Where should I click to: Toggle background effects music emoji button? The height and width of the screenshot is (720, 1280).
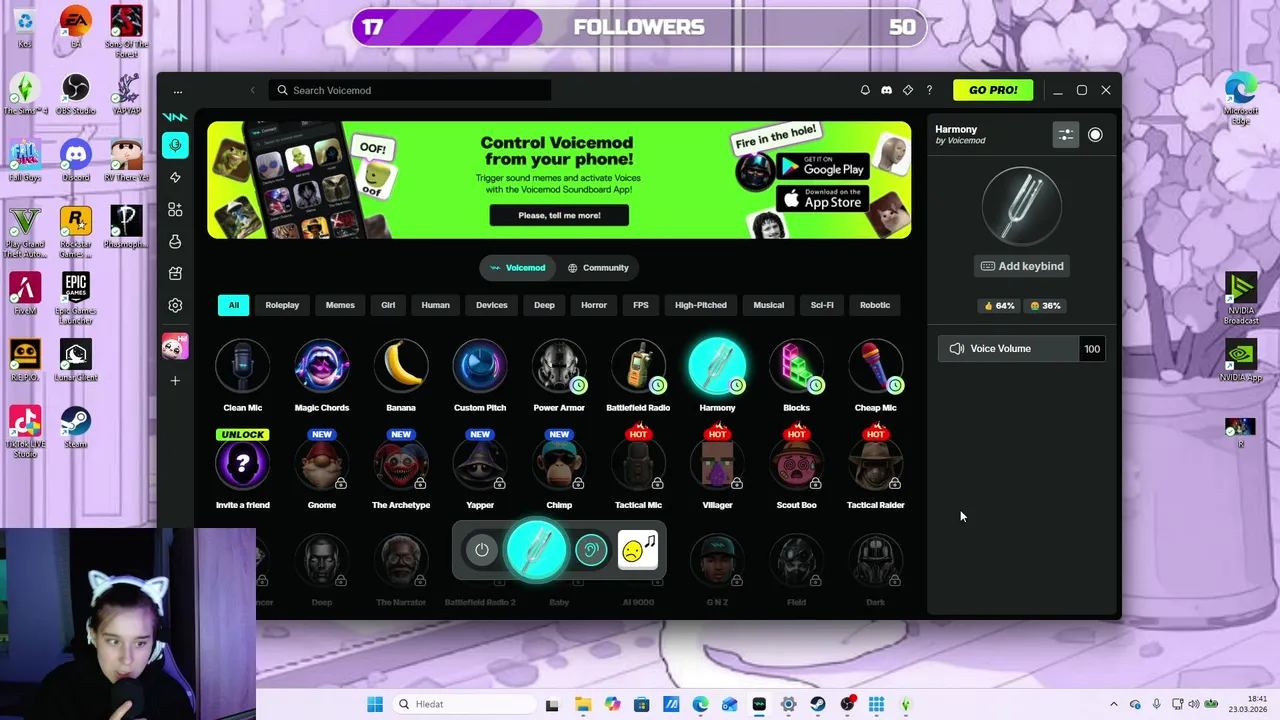point(638,550)
